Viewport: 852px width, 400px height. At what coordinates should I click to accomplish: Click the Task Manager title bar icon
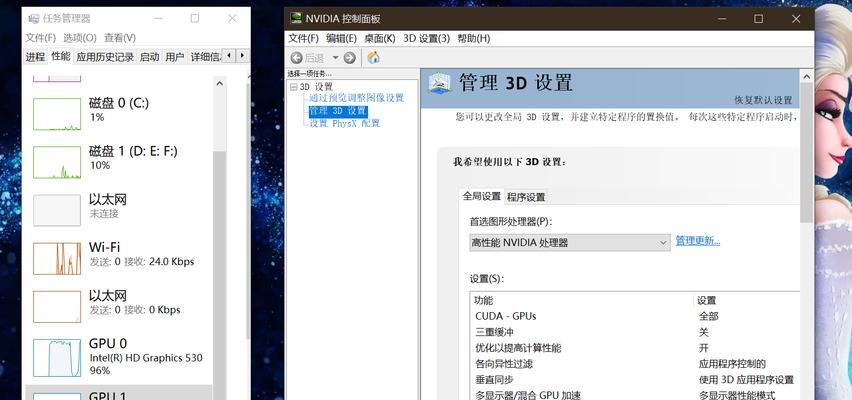coord(34,18)
